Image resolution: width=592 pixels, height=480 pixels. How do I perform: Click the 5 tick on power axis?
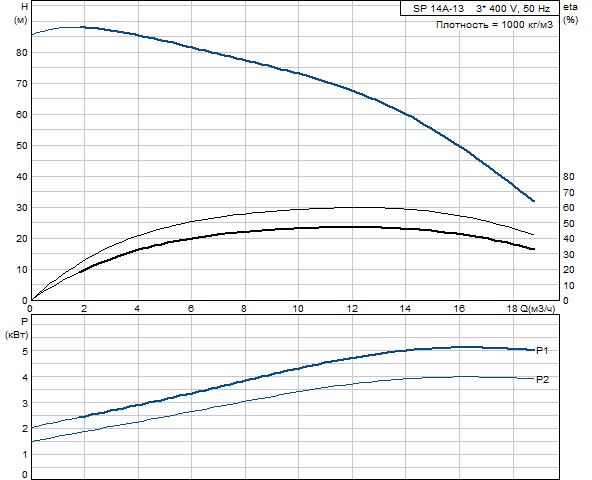pyautogui.click(x=25, y=352)
